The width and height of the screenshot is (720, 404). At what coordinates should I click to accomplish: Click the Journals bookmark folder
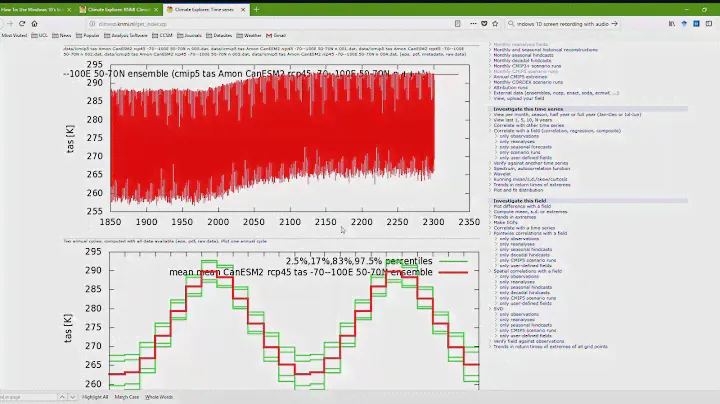[190, 34]
